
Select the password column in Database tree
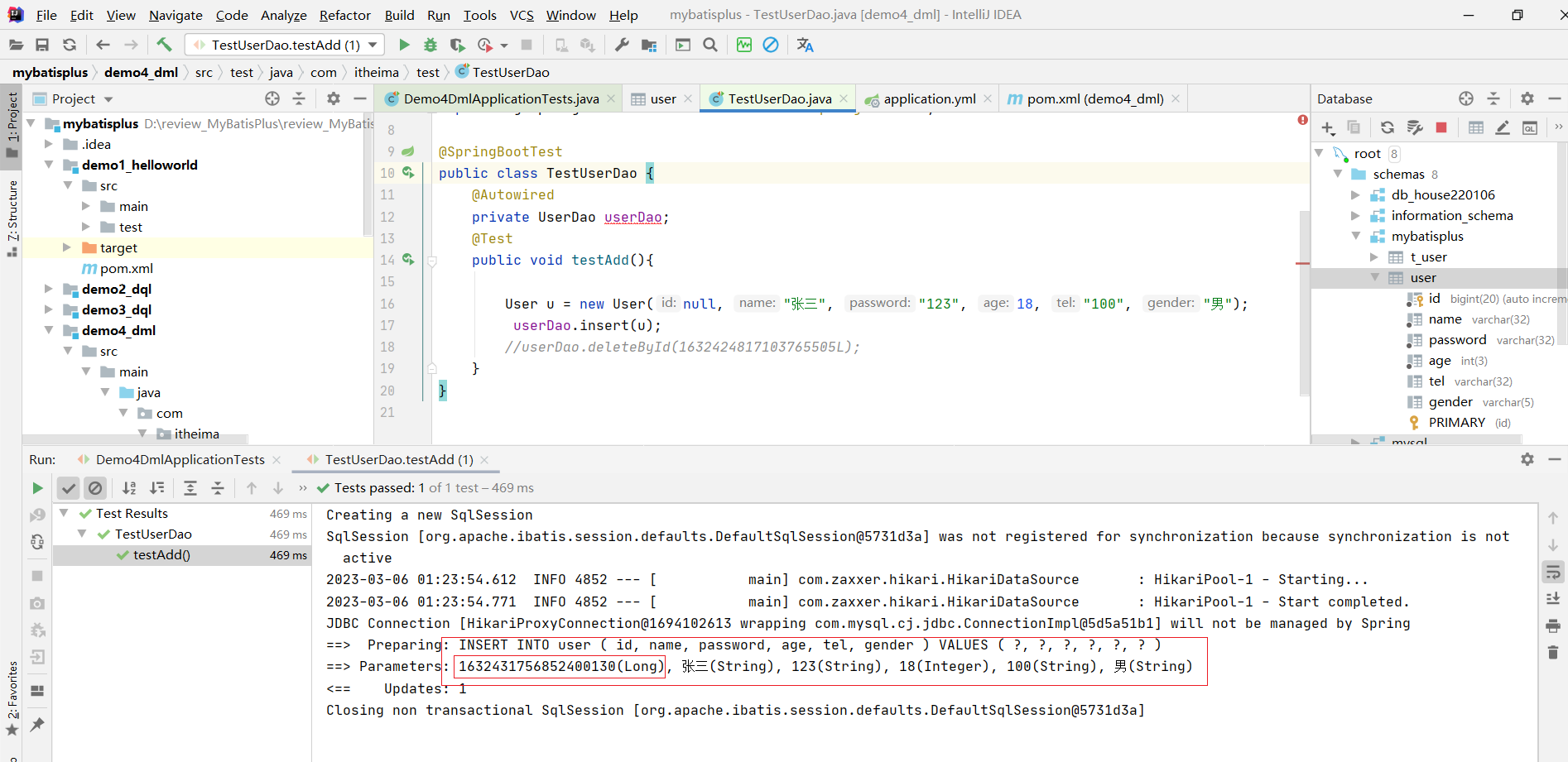tap(1457, 340)
